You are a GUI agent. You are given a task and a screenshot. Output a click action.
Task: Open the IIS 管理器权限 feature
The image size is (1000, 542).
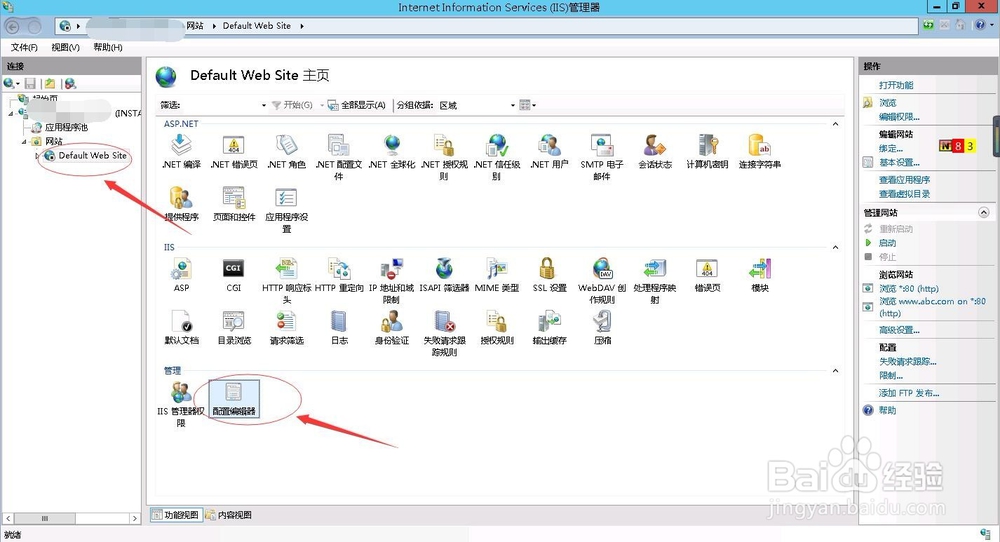181,404
